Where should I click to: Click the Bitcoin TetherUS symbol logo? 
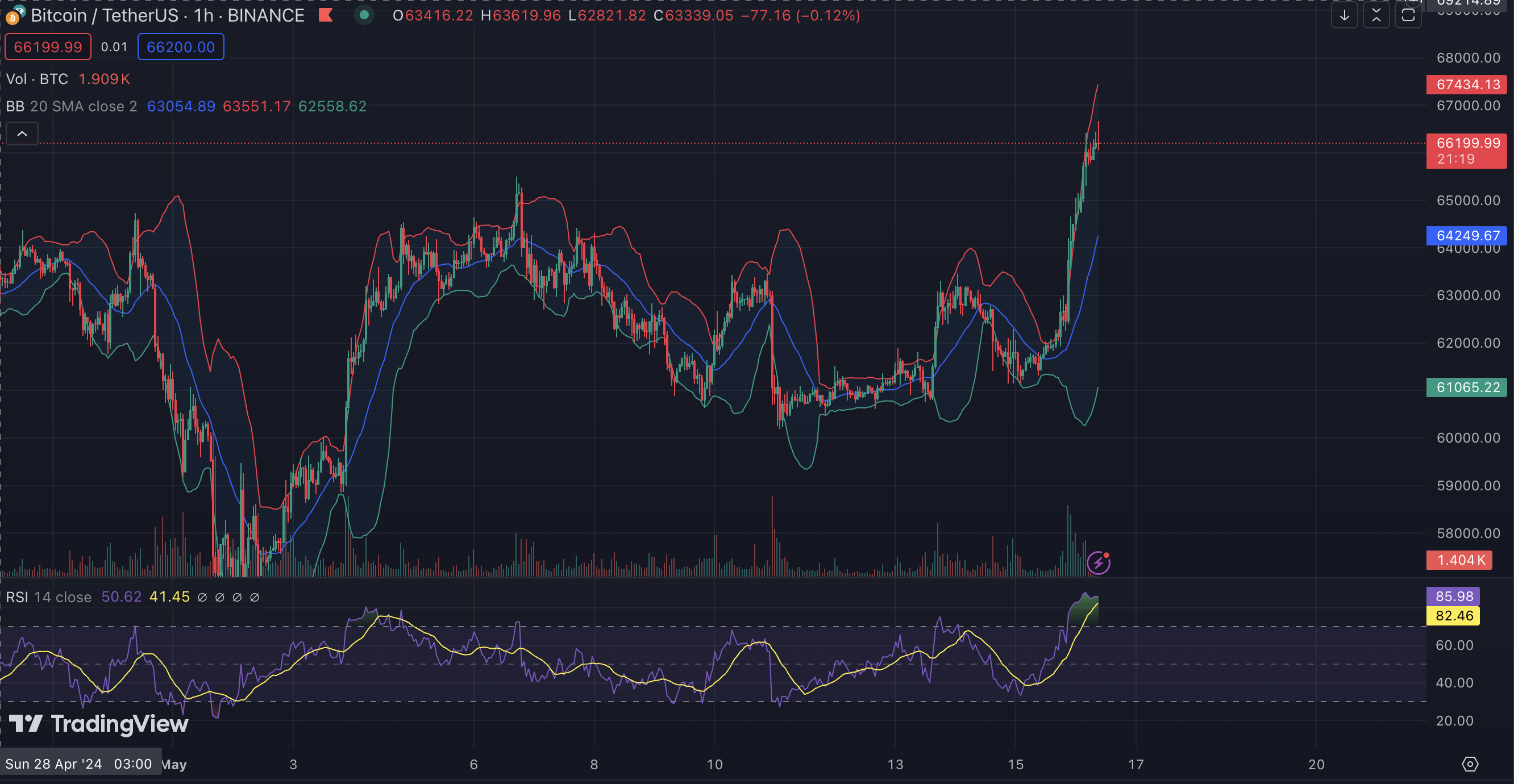(13, 16)
